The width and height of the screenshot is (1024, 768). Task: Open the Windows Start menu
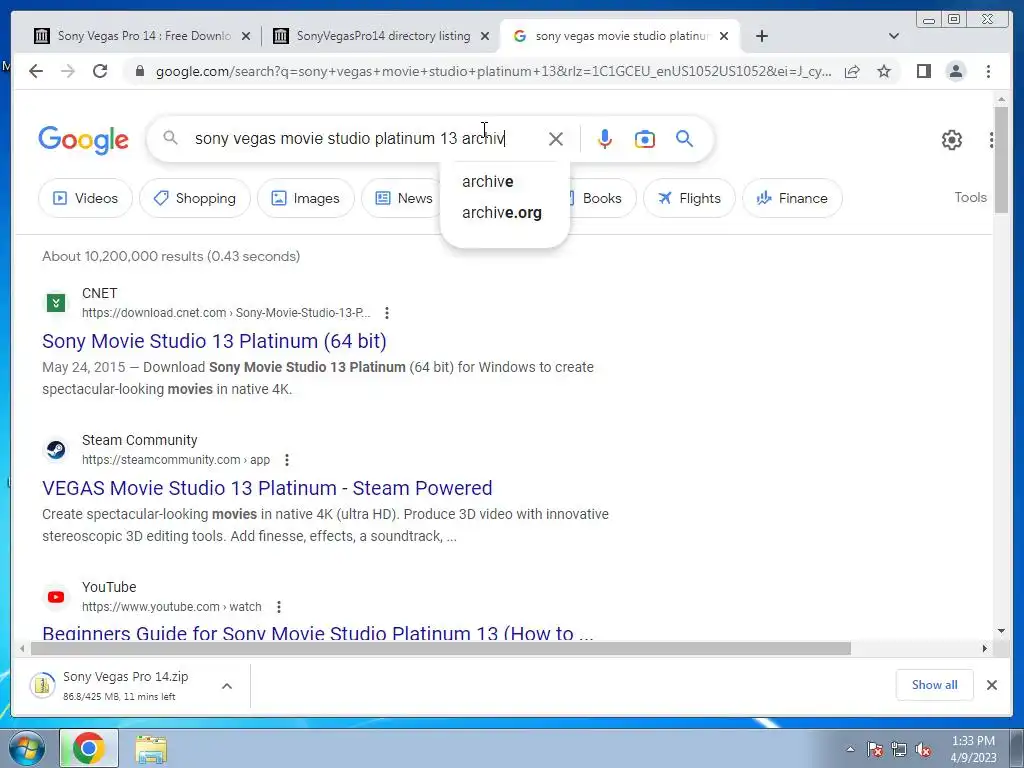[x=27, y=748]
